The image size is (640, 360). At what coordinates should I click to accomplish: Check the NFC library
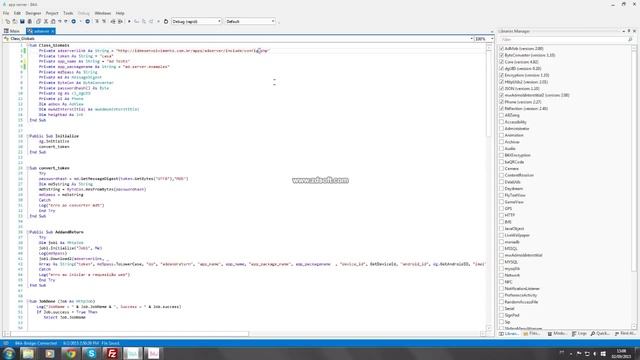pos(501,282)
